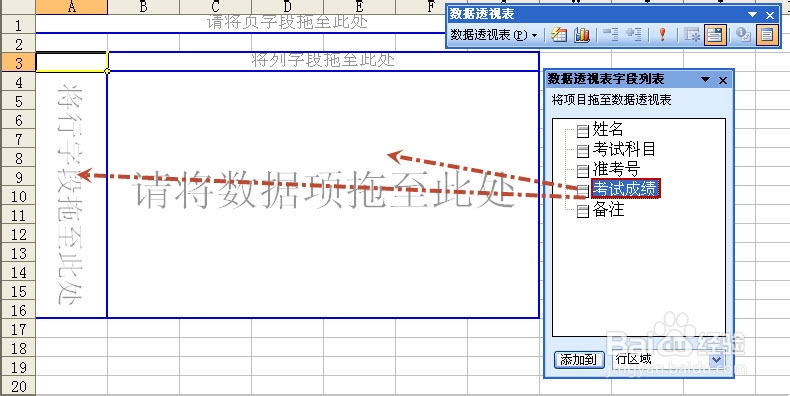
Task: Select row 10 header
Action: point(18,195)
